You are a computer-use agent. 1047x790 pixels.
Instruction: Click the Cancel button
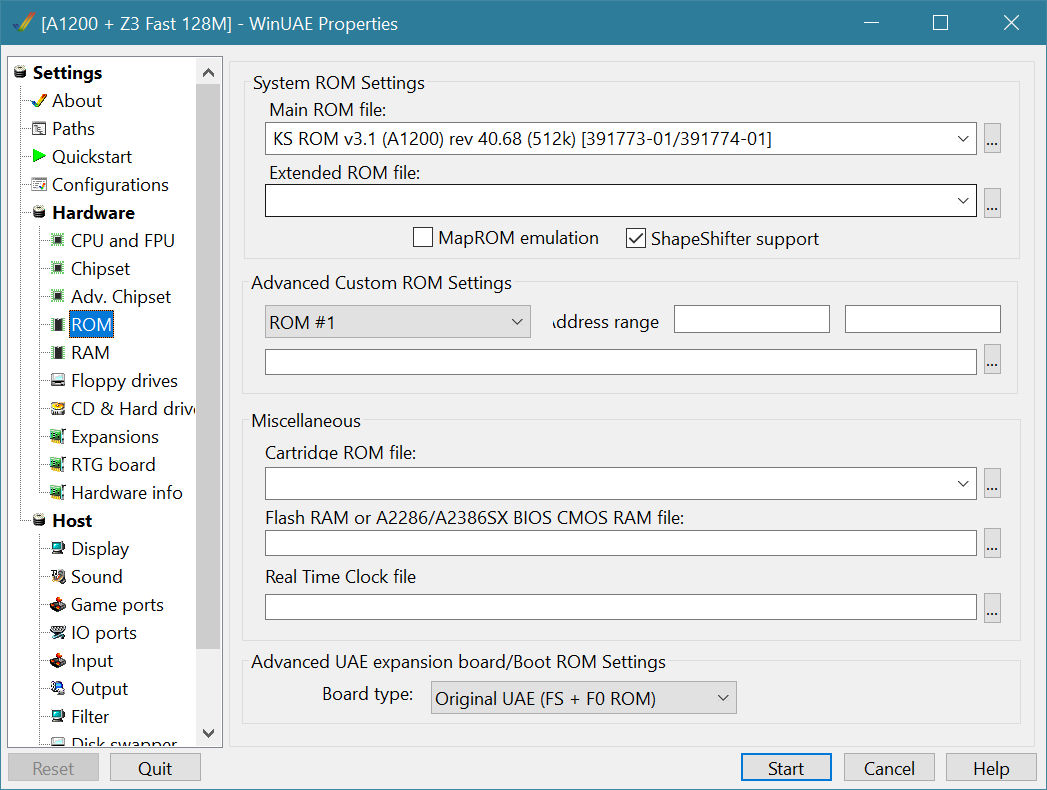click(889, 768)
